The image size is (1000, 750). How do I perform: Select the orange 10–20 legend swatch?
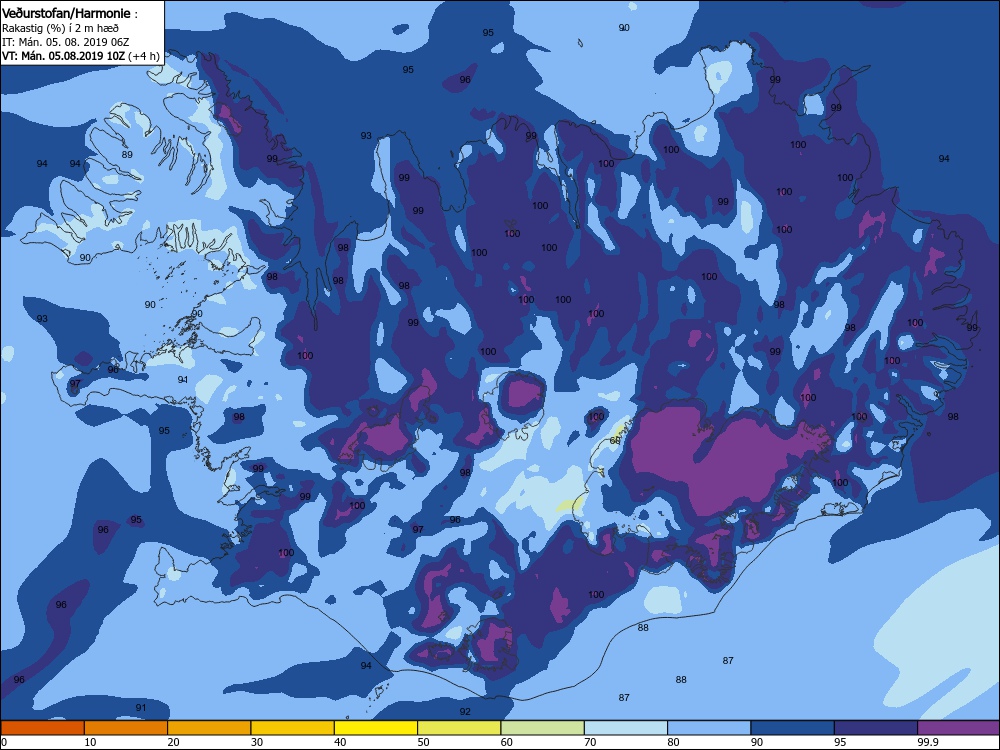point(126,728)
